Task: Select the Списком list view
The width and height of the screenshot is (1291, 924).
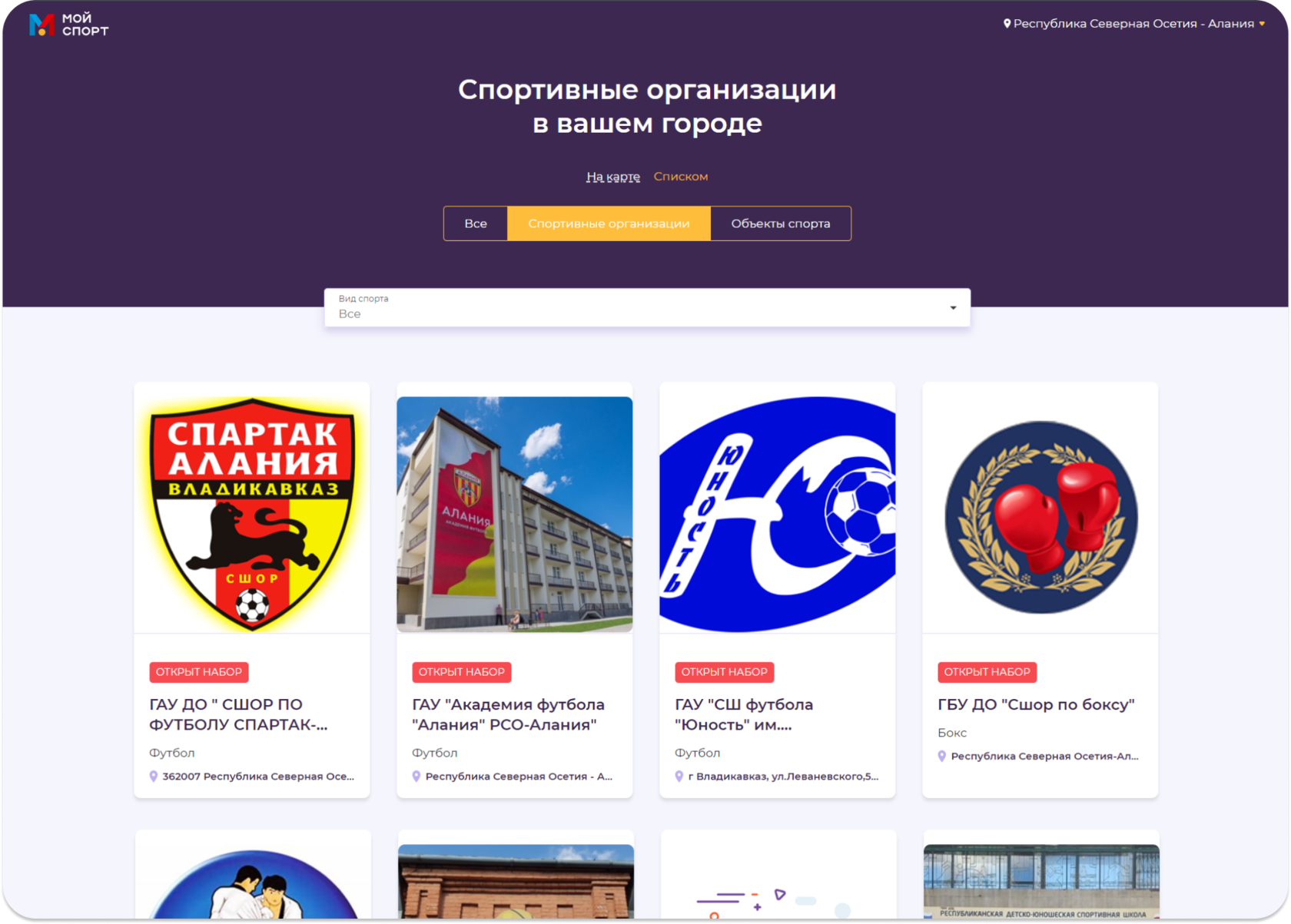Action: [x=681, y=177]
